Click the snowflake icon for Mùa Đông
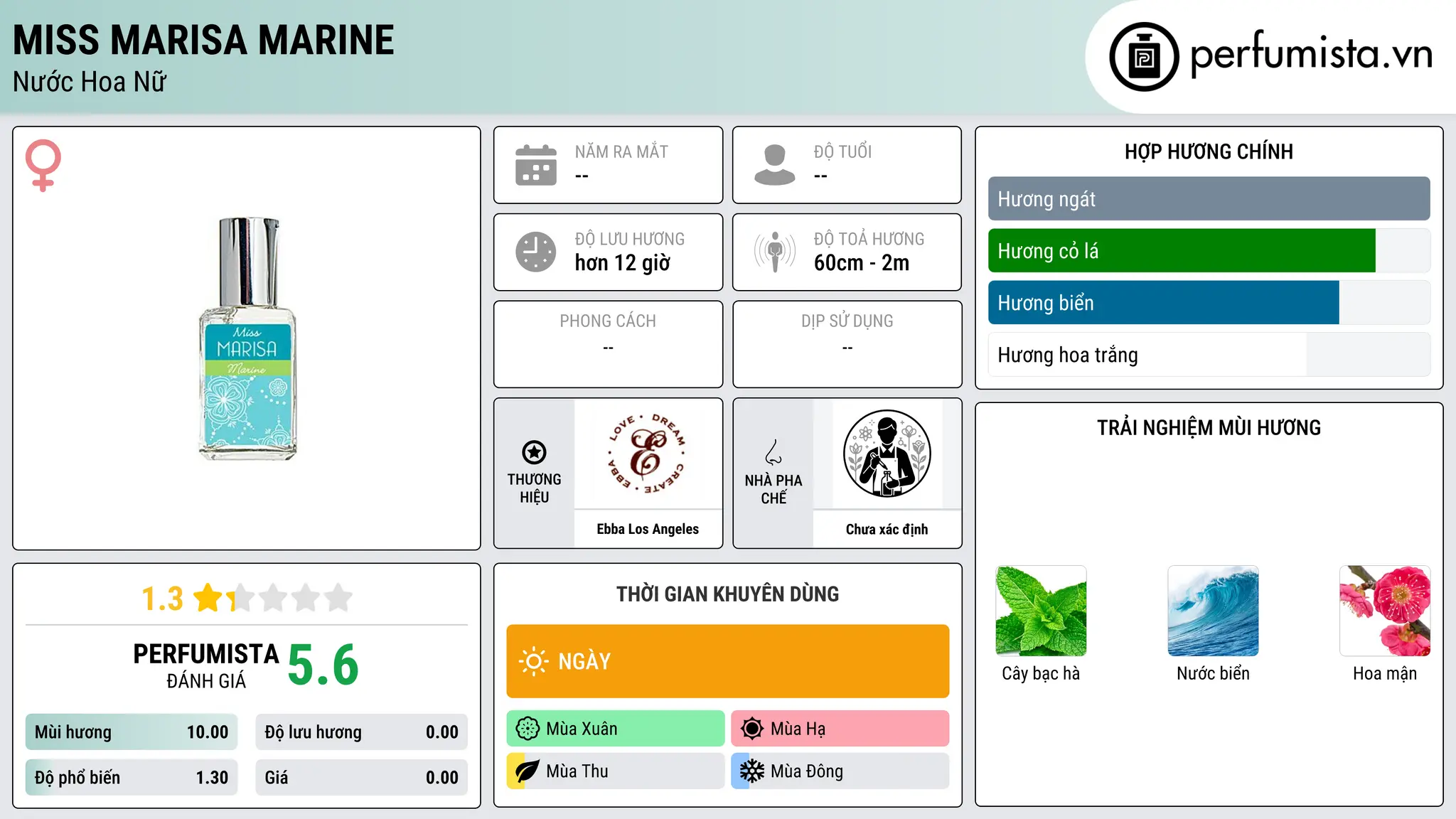This screenshot has height=819, width=1456. click(751, 771)
